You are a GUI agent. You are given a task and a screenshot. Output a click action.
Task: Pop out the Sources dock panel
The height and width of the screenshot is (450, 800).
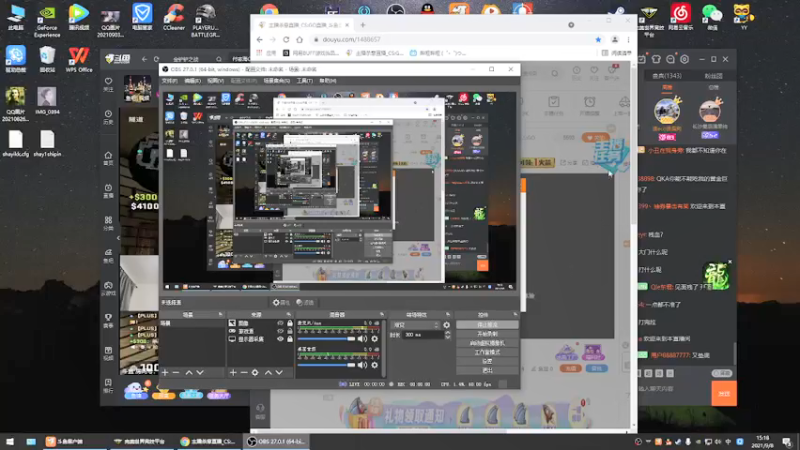pos(289,314)
